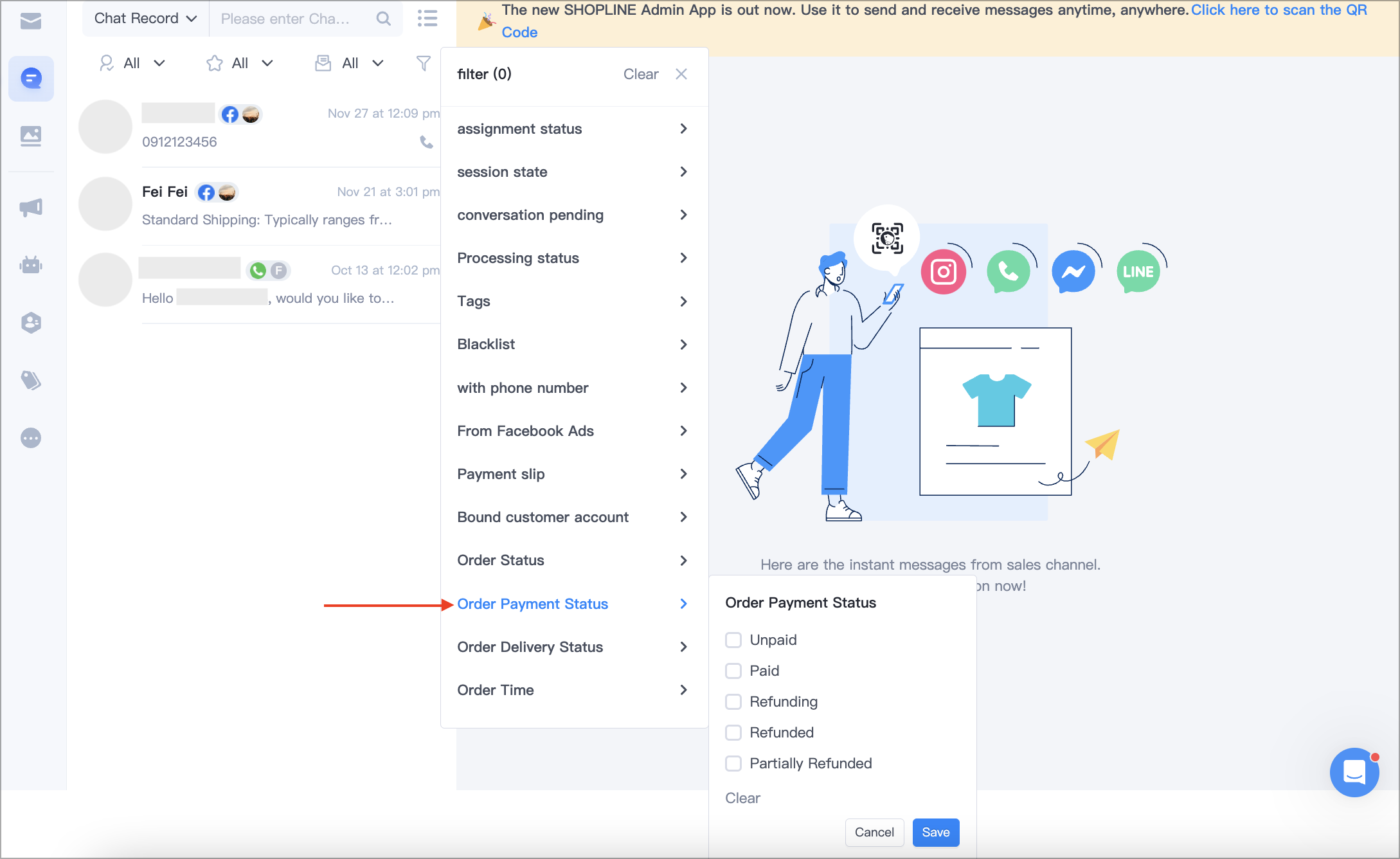Check the Partially Refunded checkbox
1400x859 pixels.
click(733, 763)
